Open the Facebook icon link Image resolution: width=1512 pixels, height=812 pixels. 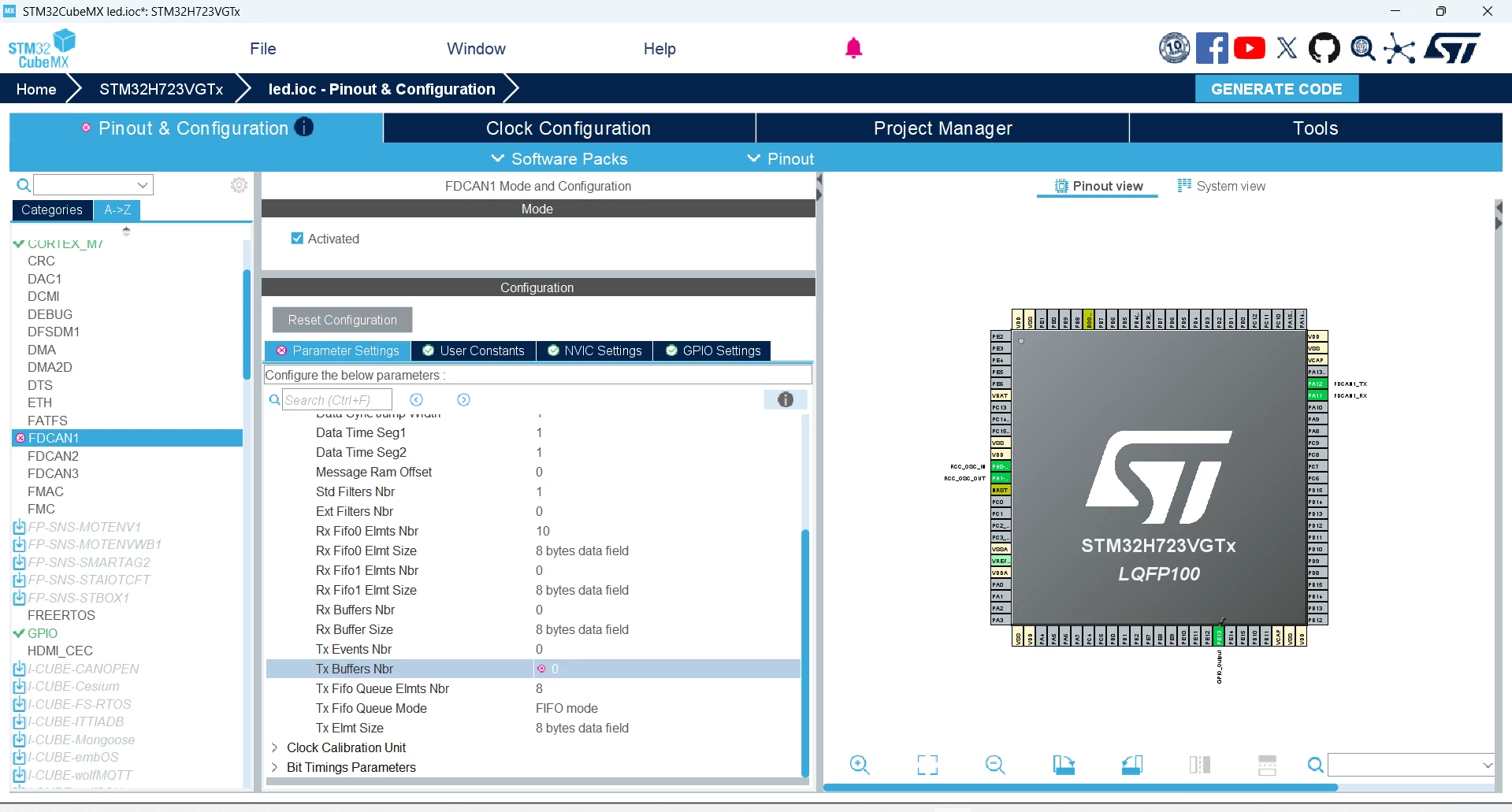[x=1212, y=49]
